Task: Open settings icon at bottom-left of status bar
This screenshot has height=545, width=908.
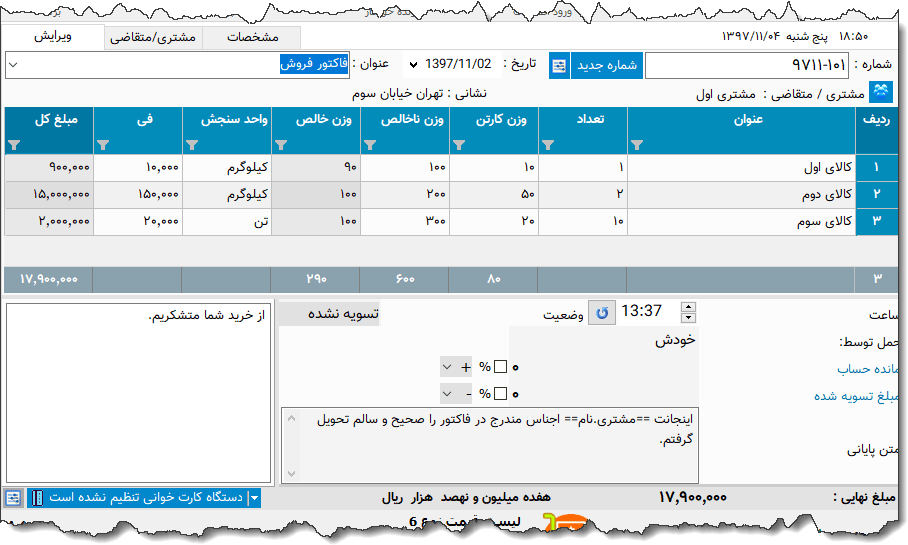Action: (x=13, y=498)
